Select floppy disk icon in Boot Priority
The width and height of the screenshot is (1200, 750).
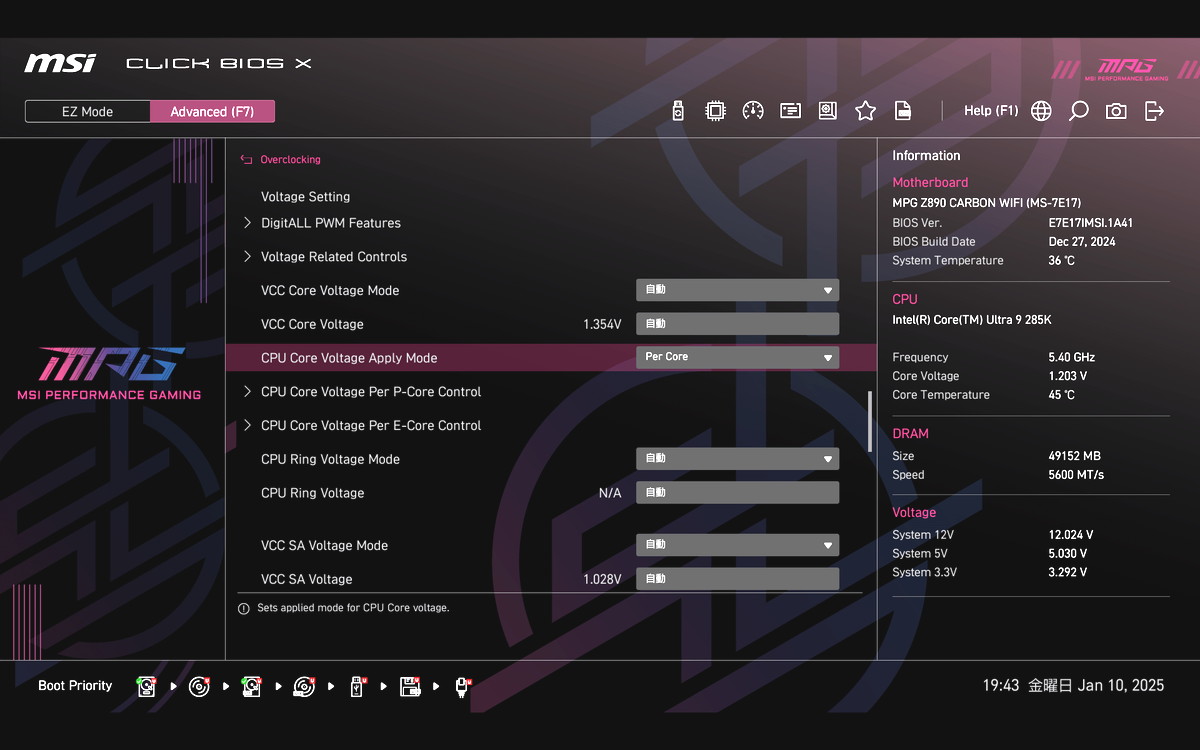pos(409,686)
